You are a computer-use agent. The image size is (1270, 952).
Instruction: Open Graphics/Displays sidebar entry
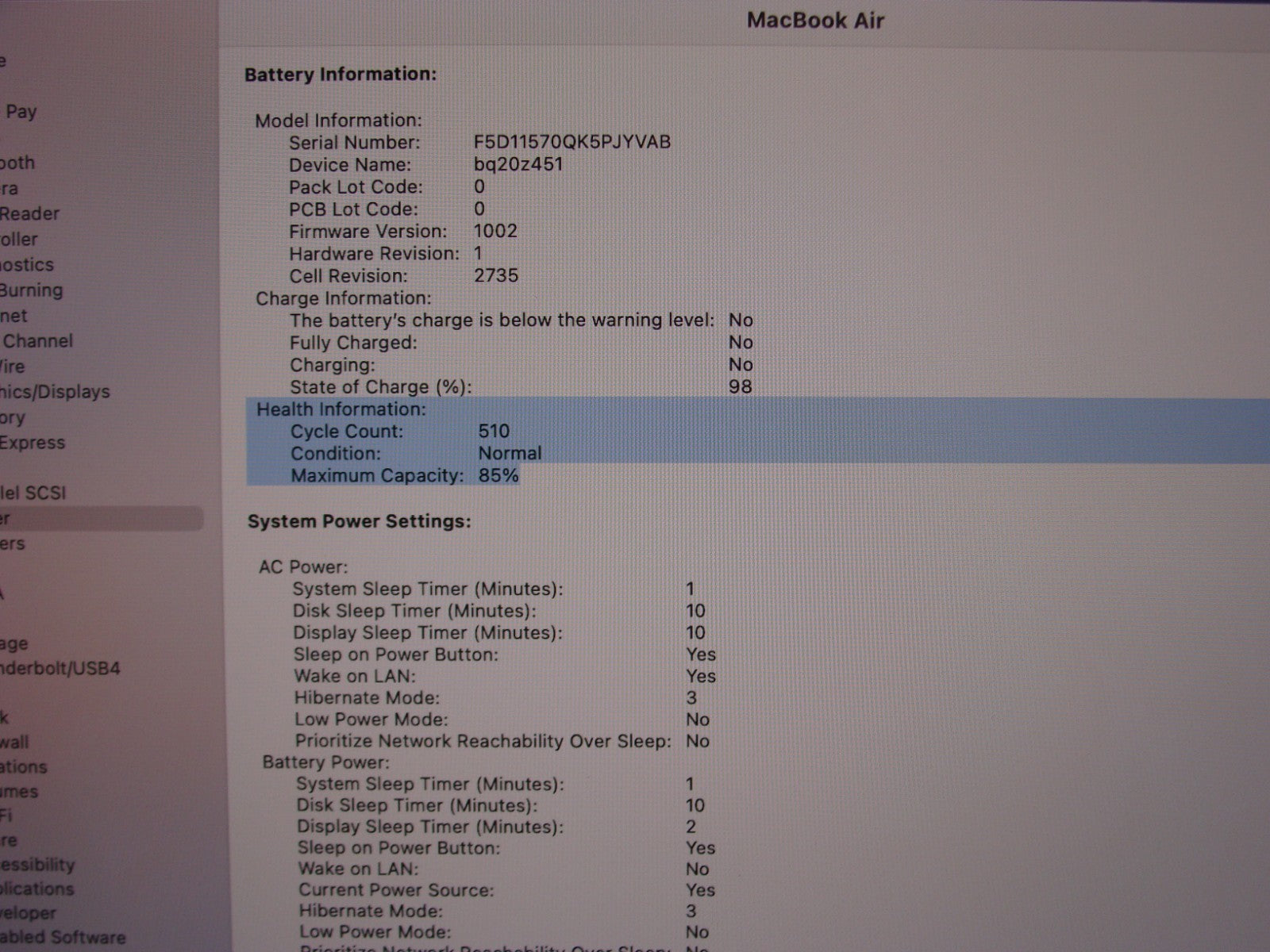54,392
